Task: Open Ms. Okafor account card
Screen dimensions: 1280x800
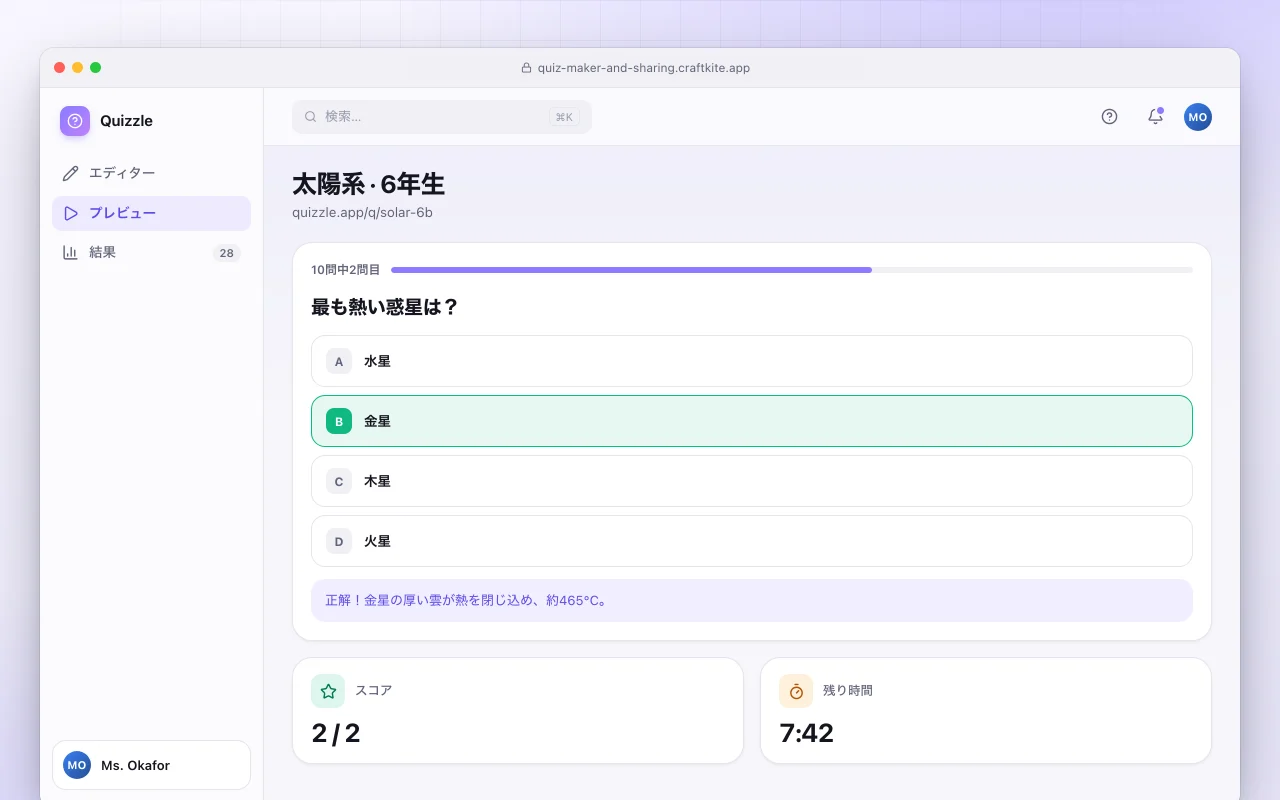Action: click(x=151, y=765)
